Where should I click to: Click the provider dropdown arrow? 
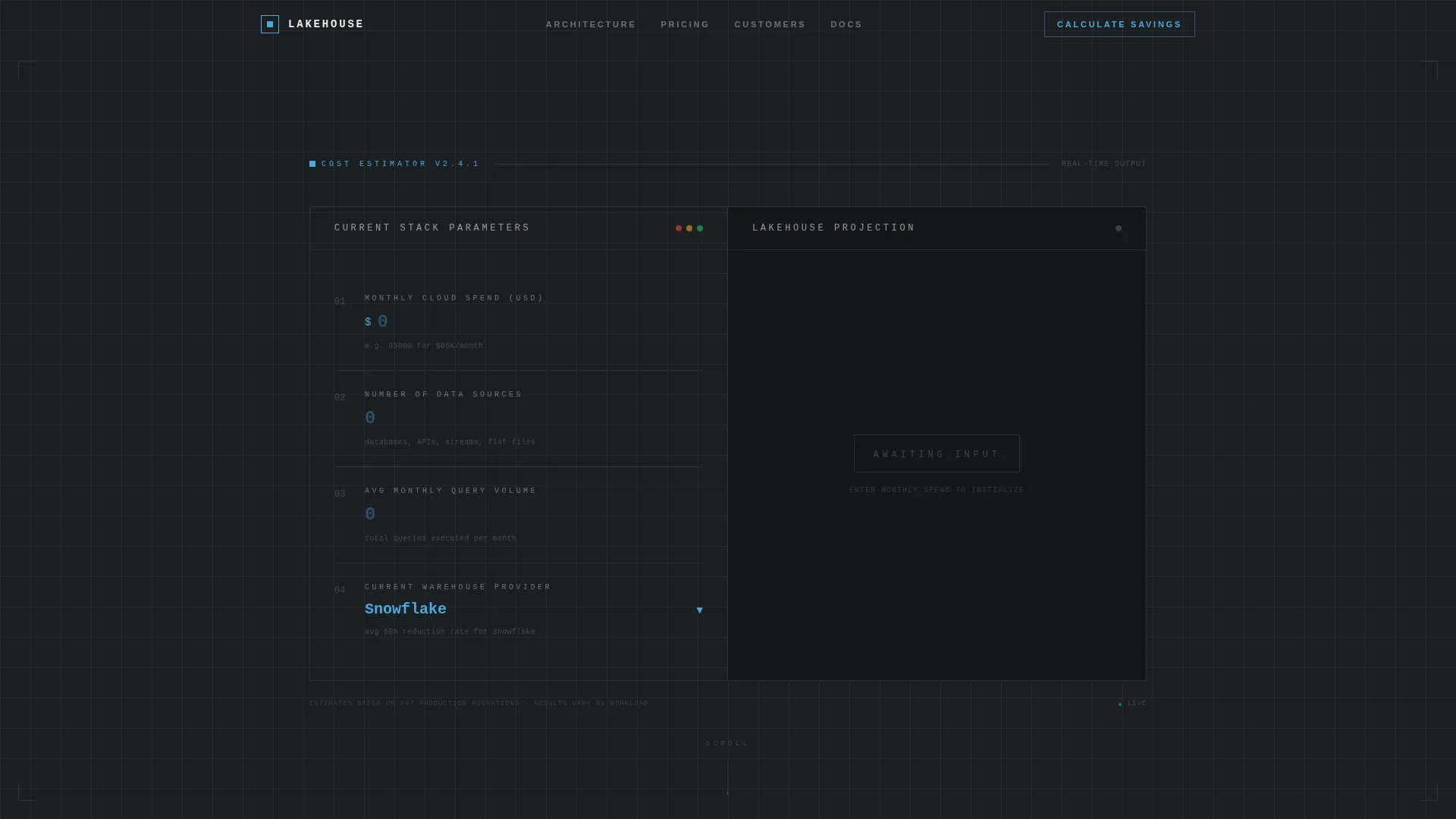pyautogui.click(x=699, y=610)
